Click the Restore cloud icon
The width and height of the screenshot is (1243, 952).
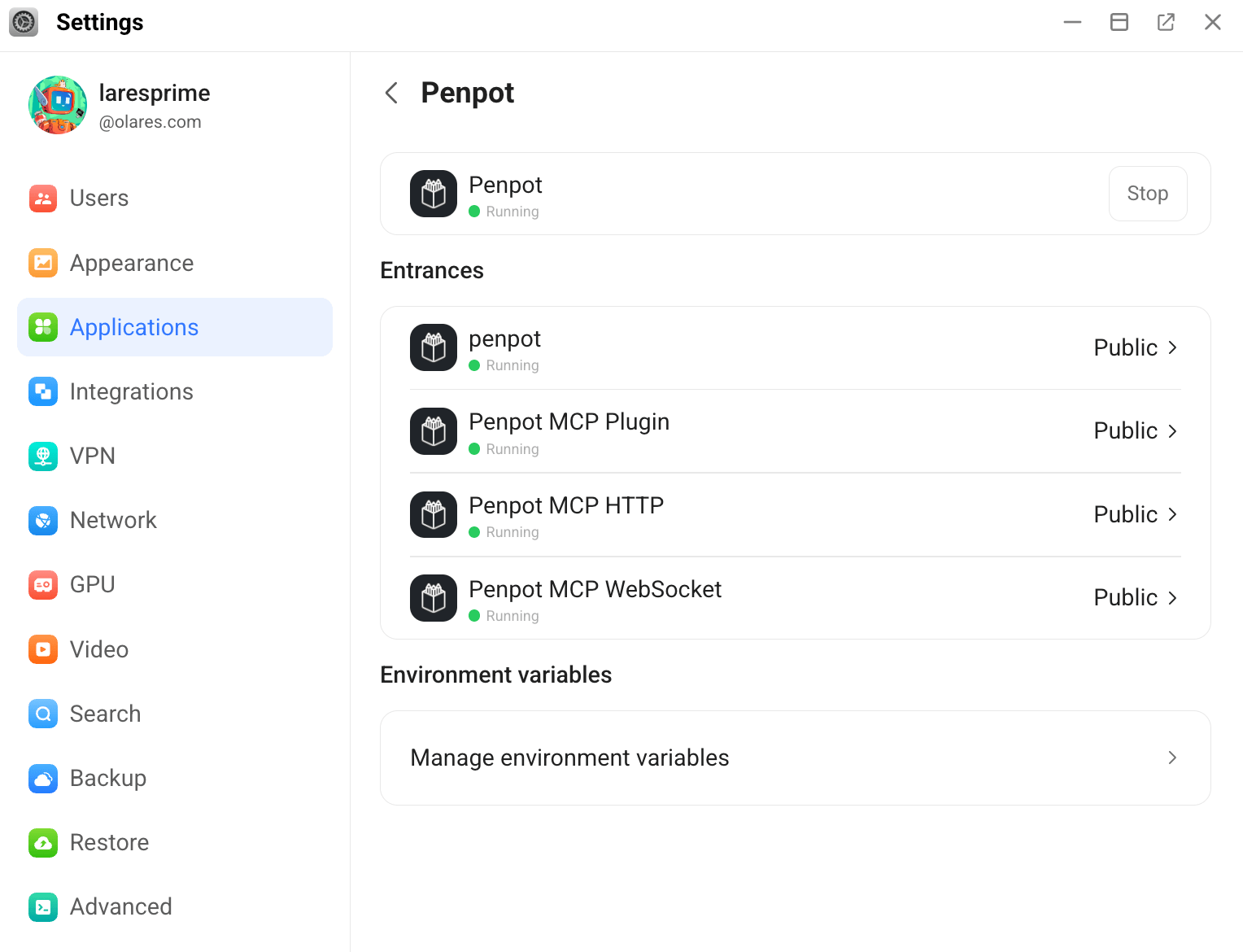click(43, 842)
